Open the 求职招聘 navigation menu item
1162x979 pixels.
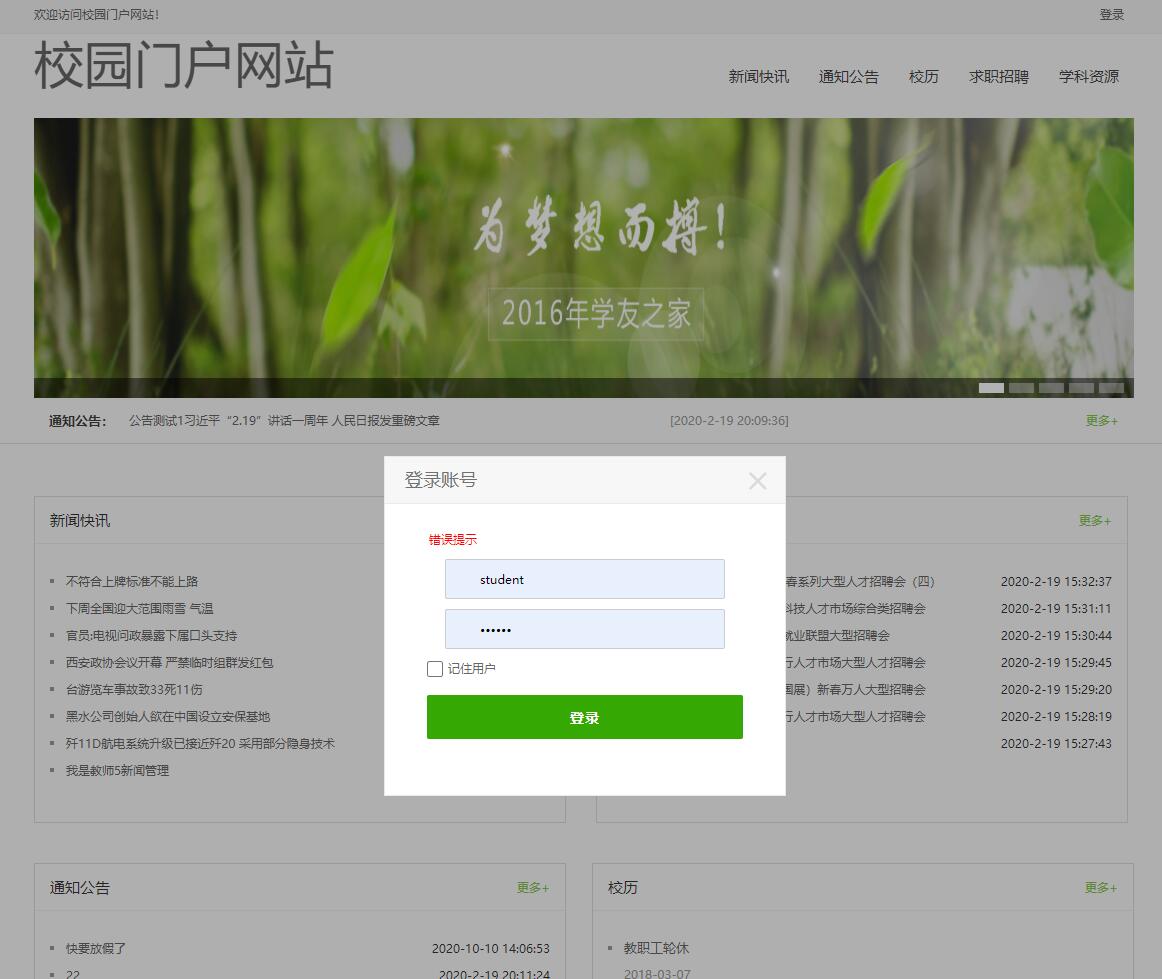coord(999,77)
